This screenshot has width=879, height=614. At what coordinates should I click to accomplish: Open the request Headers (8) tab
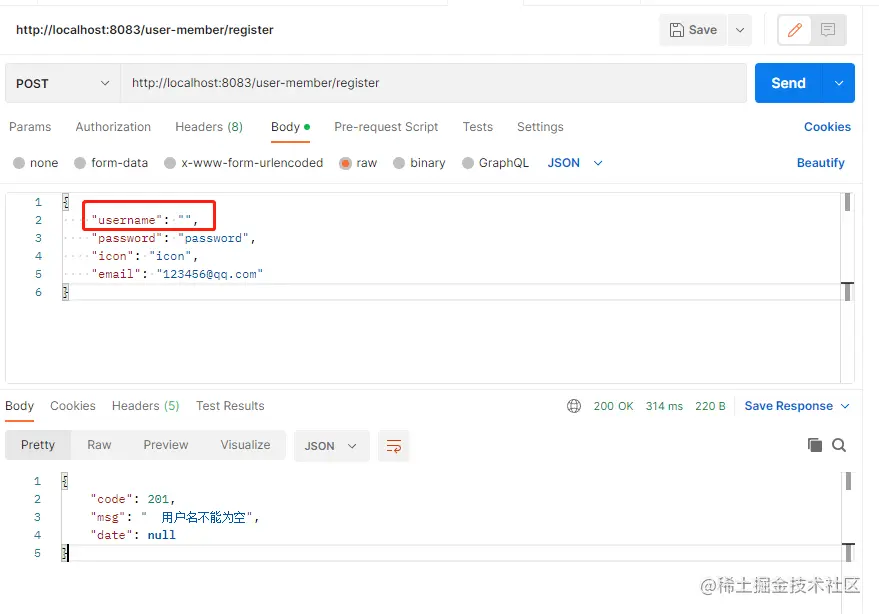pos(209,127)
